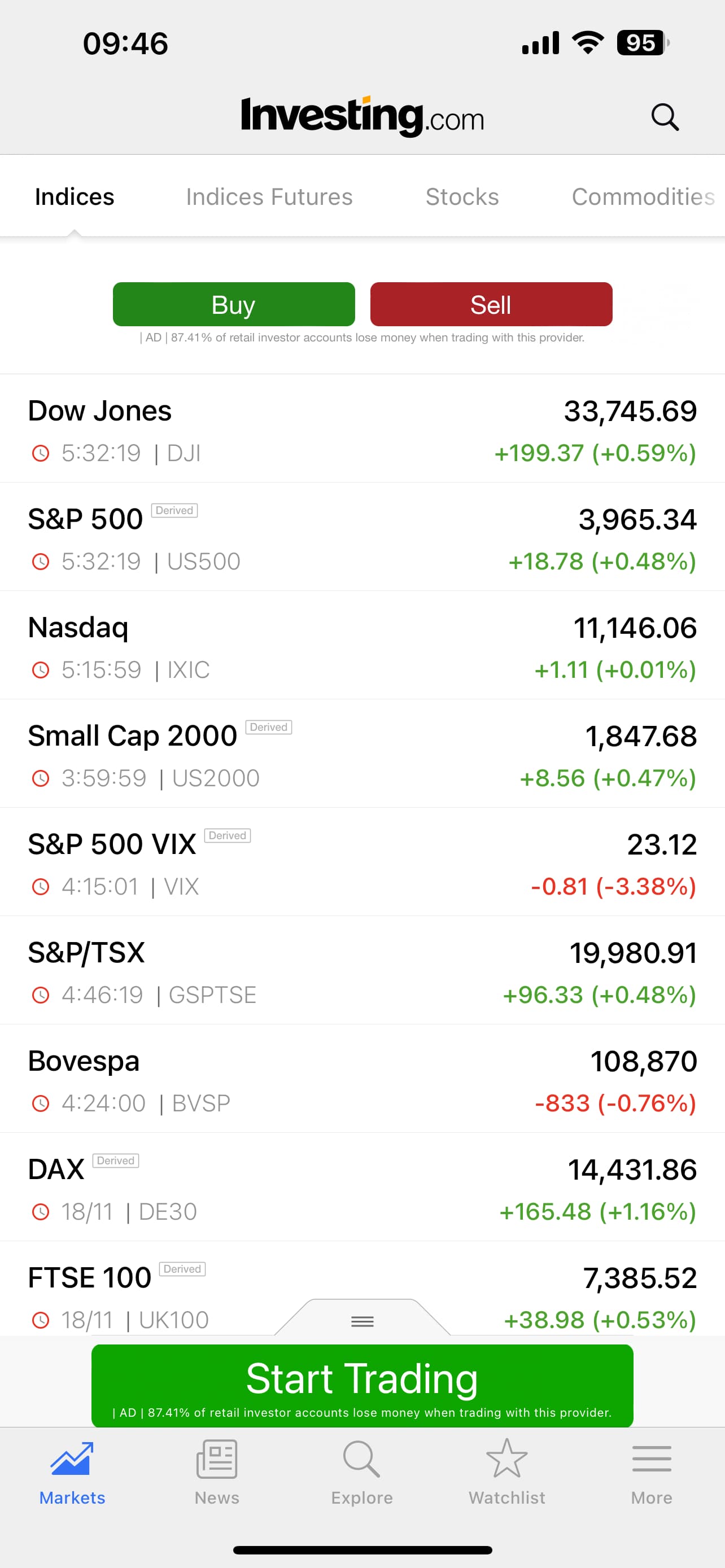
Task: Open the News newspaper icon
Action: pos(217,1458)
